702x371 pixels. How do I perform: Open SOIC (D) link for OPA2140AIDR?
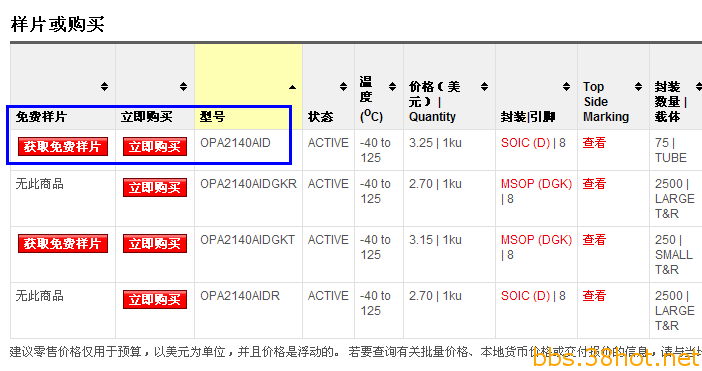pos(525,296)
